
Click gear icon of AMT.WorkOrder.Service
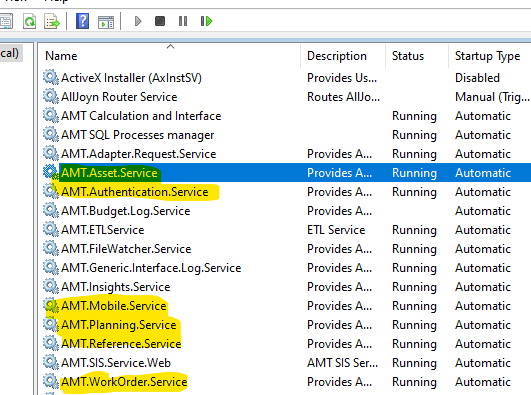coord(51,381)
